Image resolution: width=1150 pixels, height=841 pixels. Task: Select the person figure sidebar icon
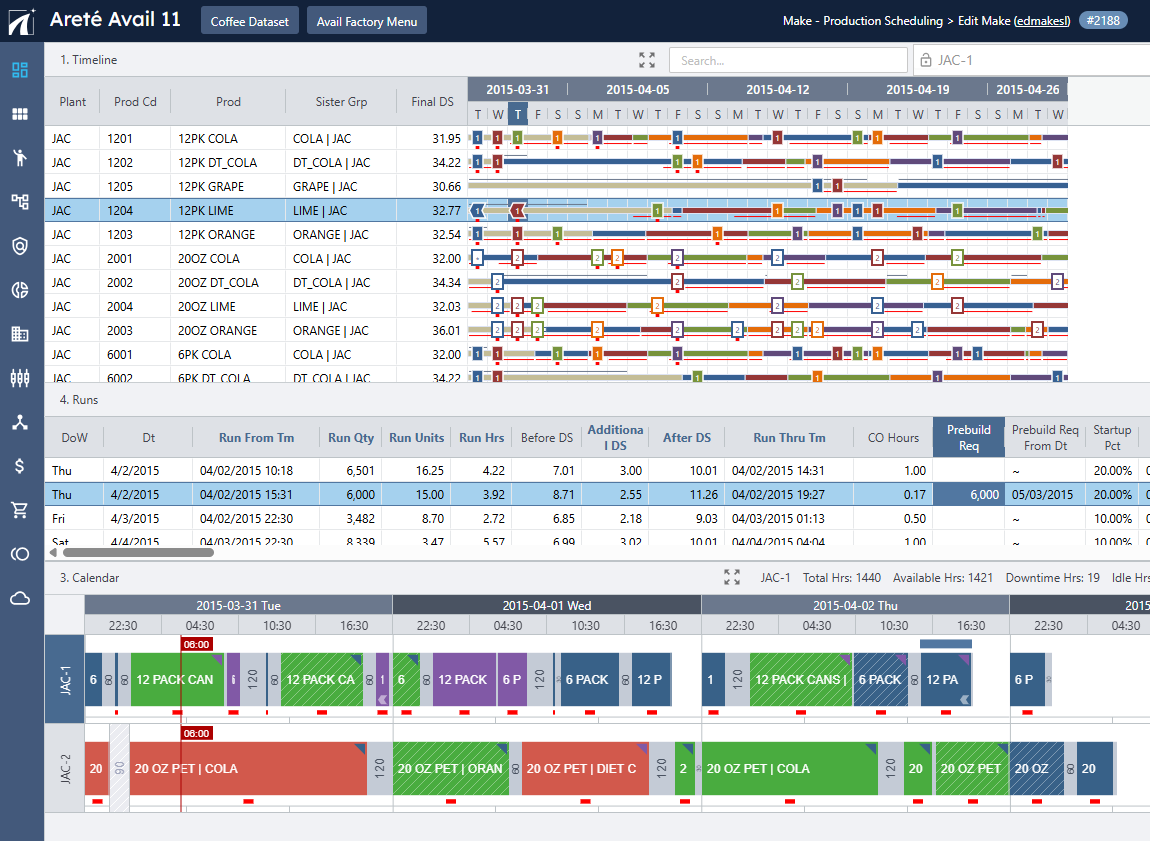click(20, 157)
